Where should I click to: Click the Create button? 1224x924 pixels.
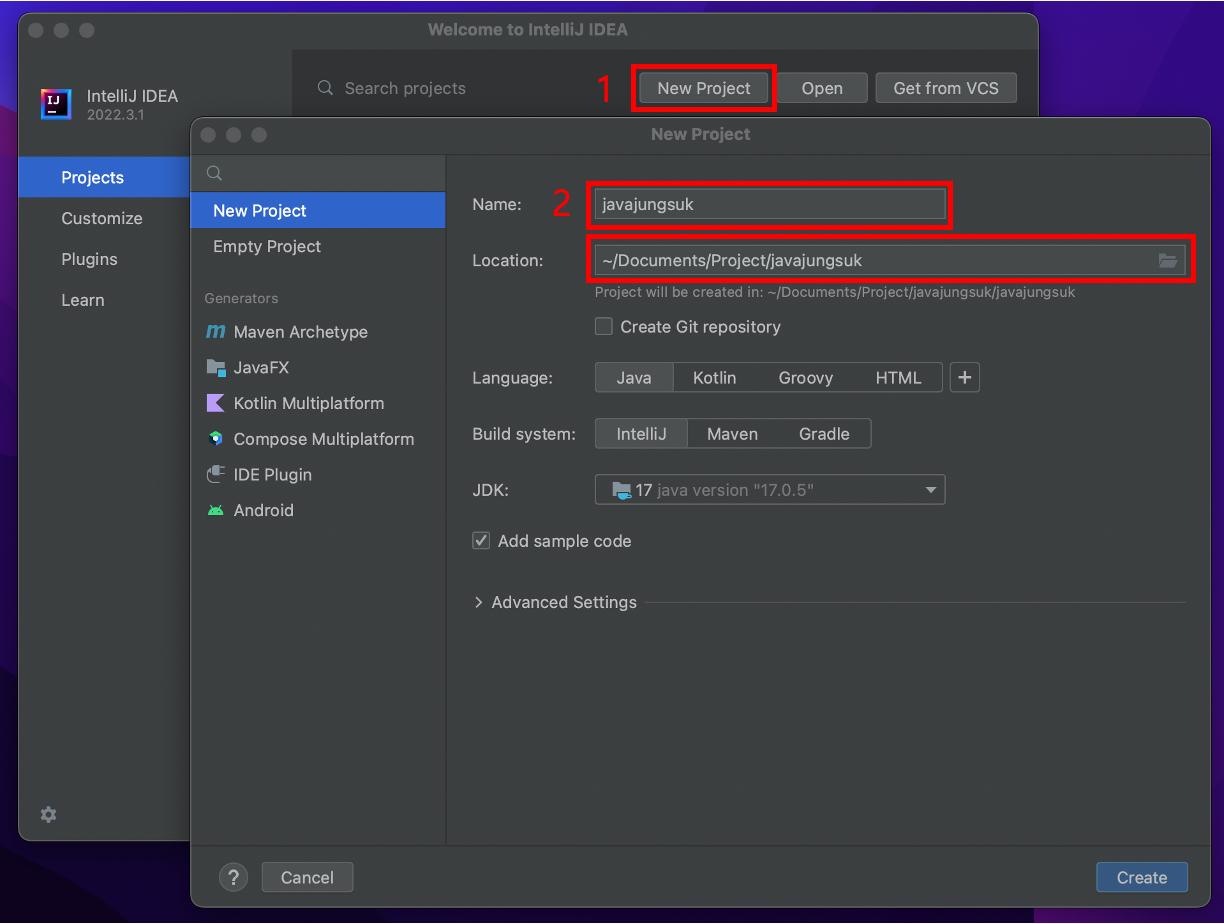[x=1142, y=877]
